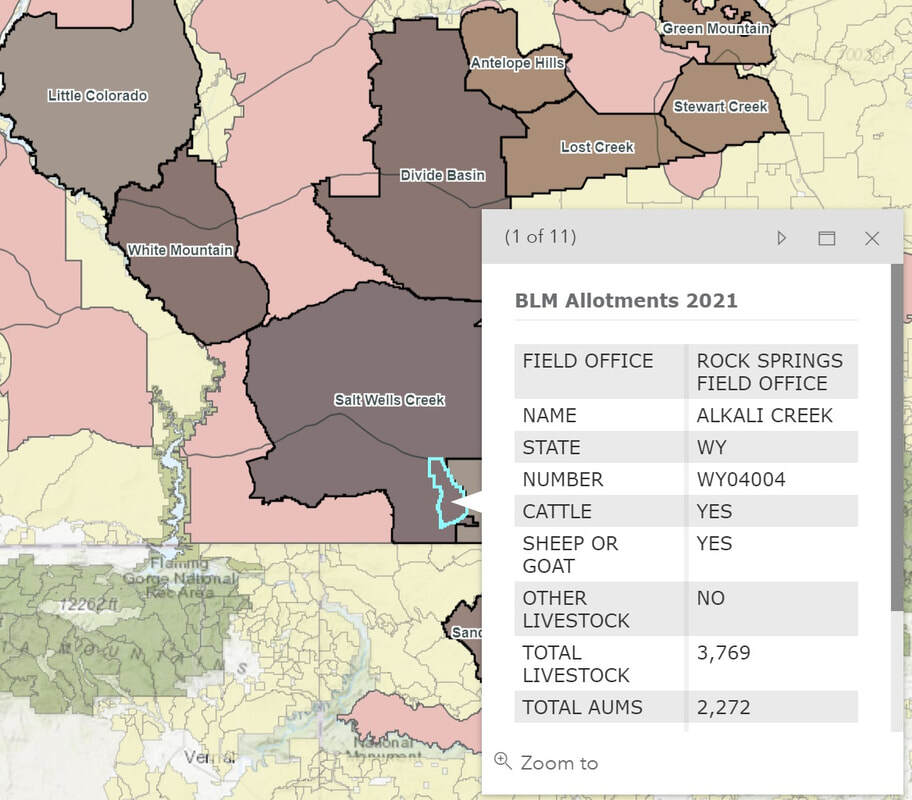The image size is (912, 800).
Task: Click the popup's vertical scrollbar
Action: (896, 440)
